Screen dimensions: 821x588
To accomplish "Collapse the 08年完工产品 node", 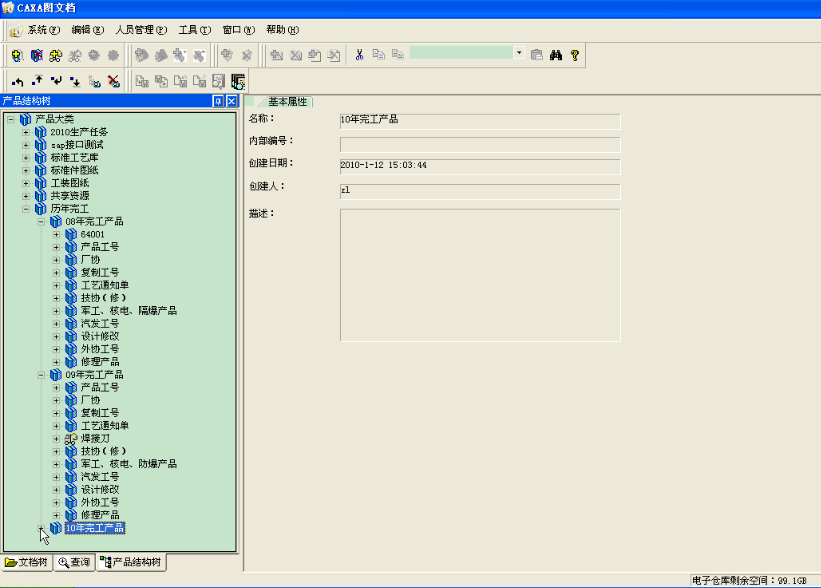I will (41, 221).
